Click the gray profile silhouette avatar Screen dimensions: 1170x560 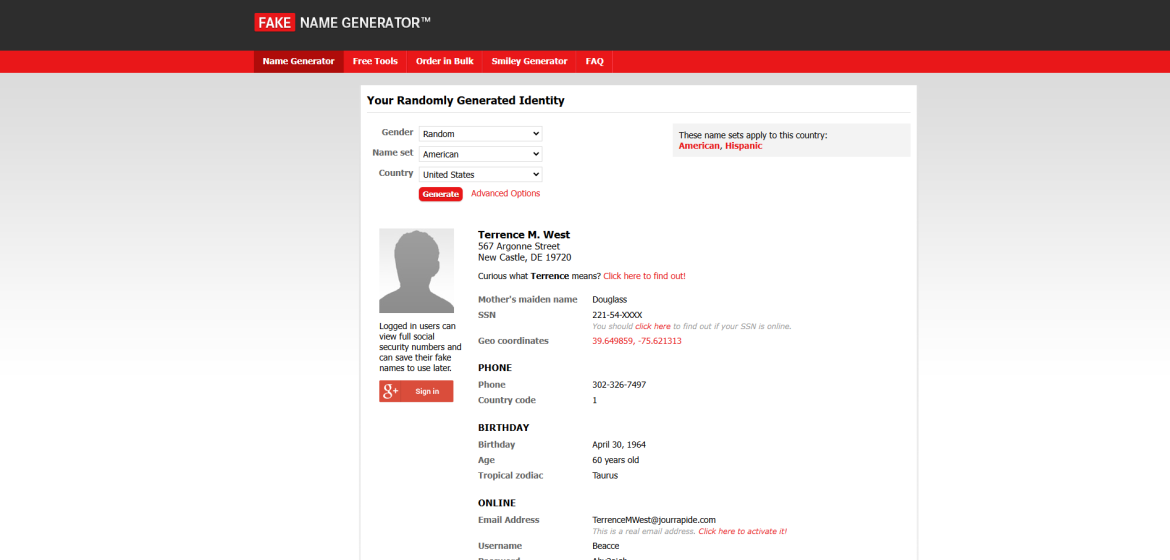pos(416,270)
